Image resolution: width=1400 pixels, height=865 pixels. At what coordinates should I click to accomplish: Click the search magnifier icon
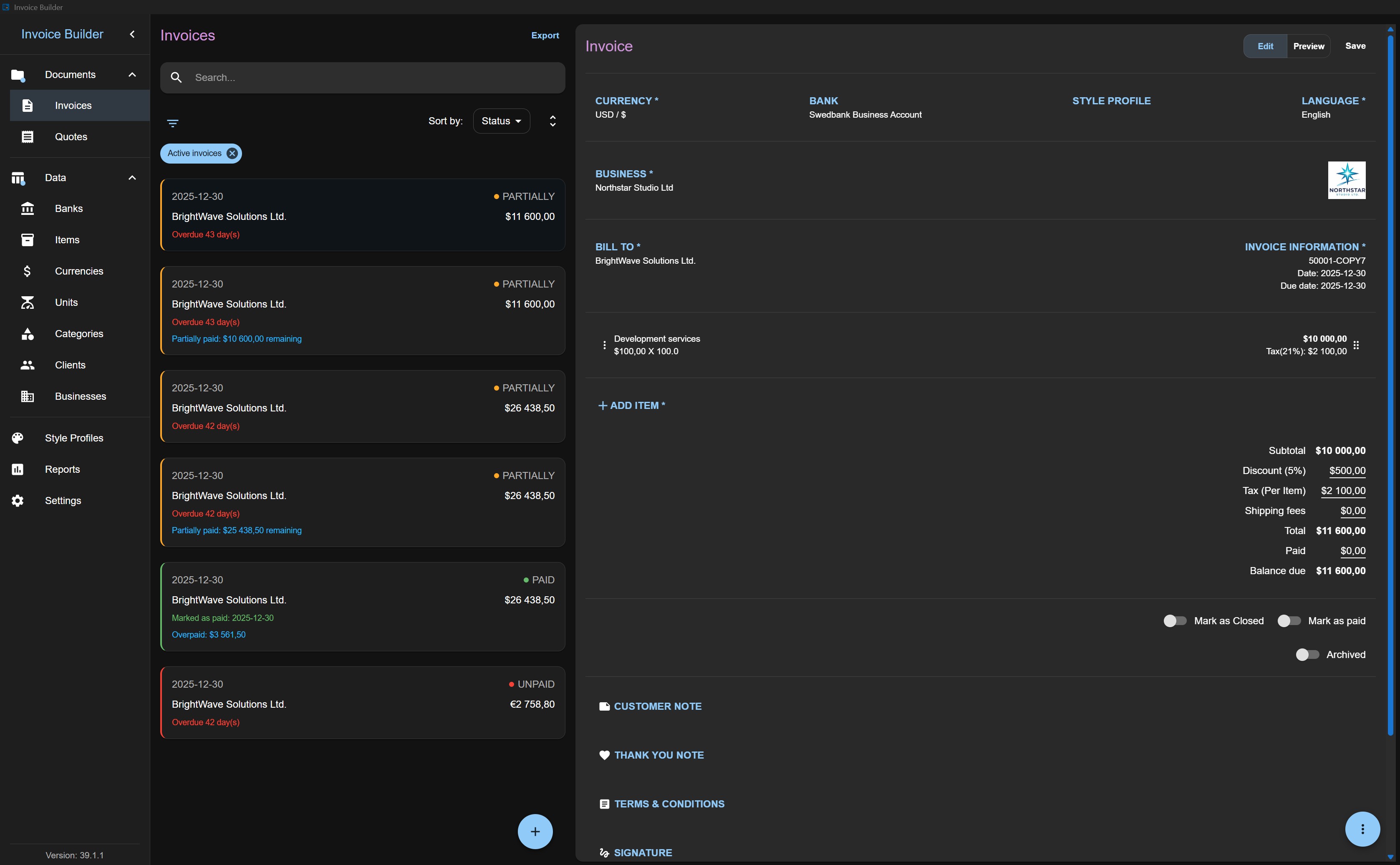[x=176, y=77]
